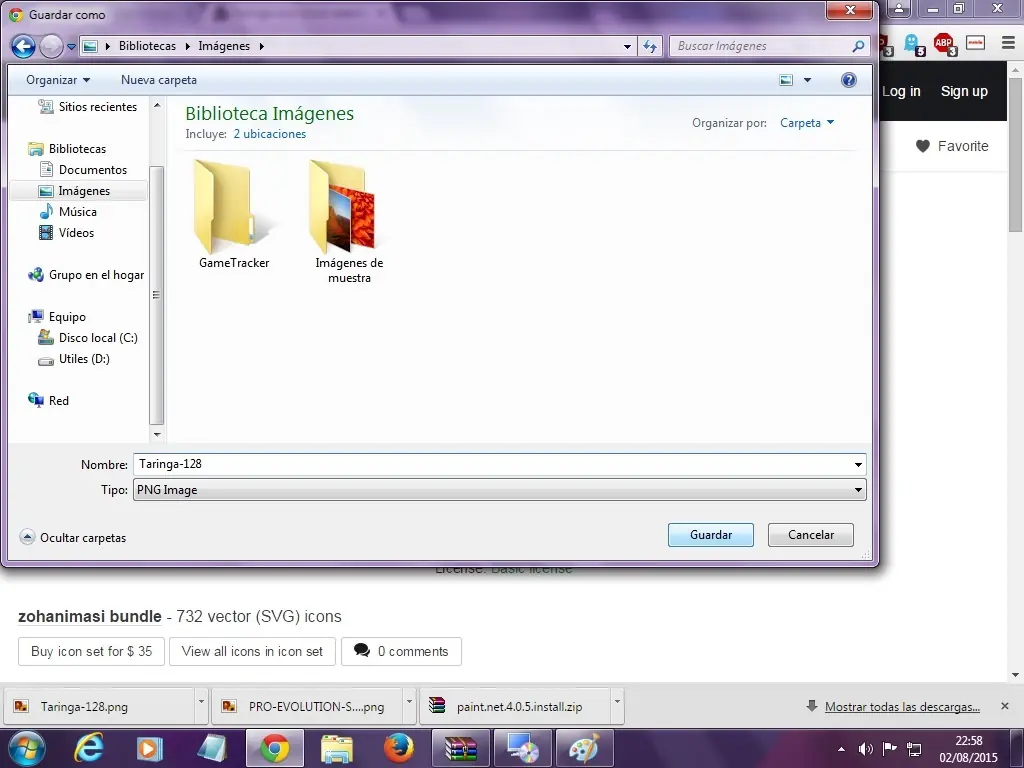1024x768 pixels.
Task: Open the Windows Start button
Action: coord(27,748)
